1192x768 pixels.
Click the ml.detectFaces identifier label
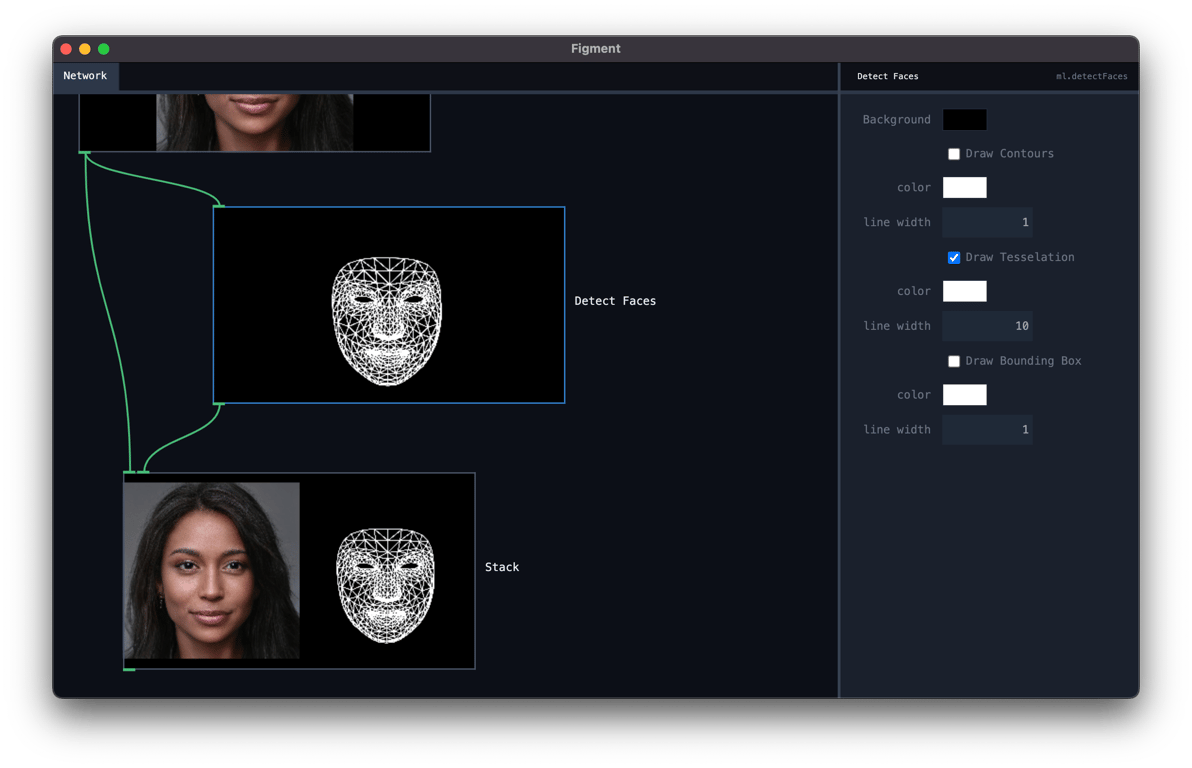1091,76
